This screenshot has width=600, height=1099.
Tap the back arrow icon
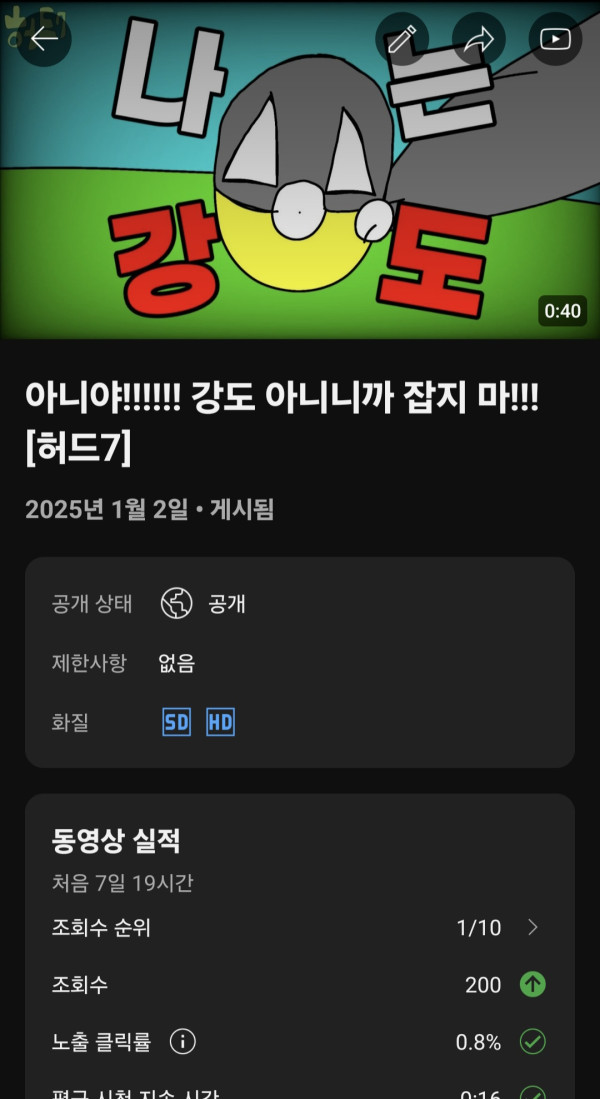[44, 39]
